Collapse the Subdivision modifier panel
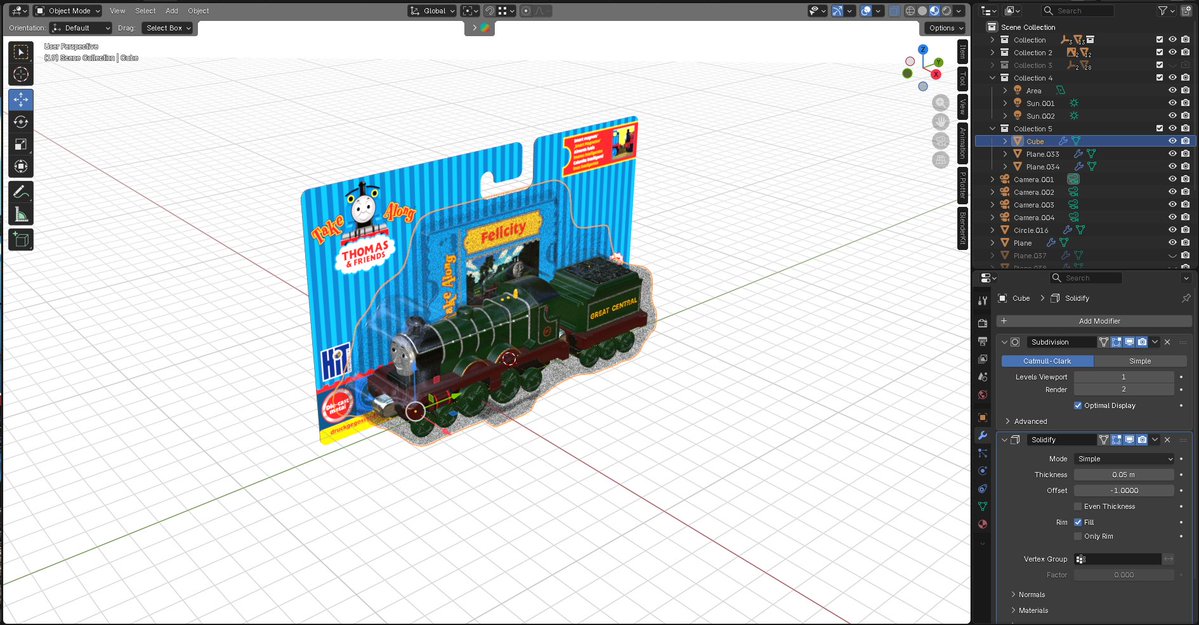Screen dimensions: 1199x625 pos(1004,342)
